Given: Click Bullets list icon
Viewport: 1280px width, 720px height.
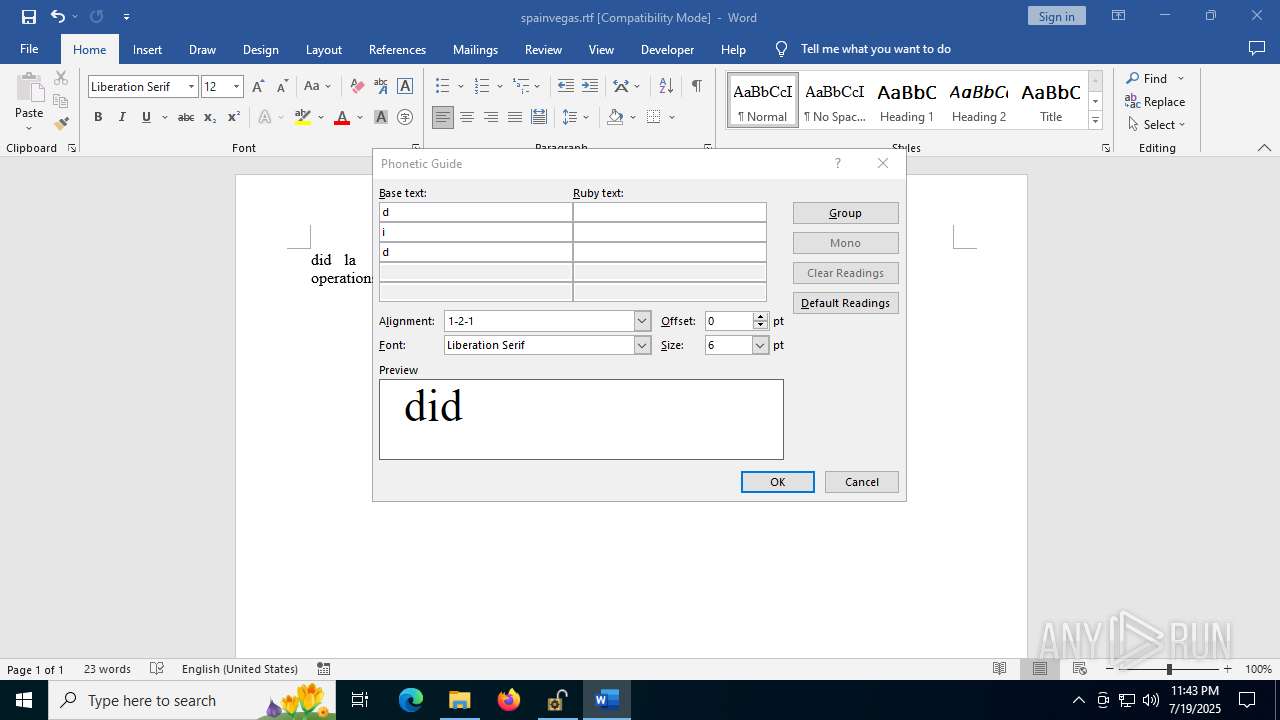Looking at the screenshot, I should point(443,86).
